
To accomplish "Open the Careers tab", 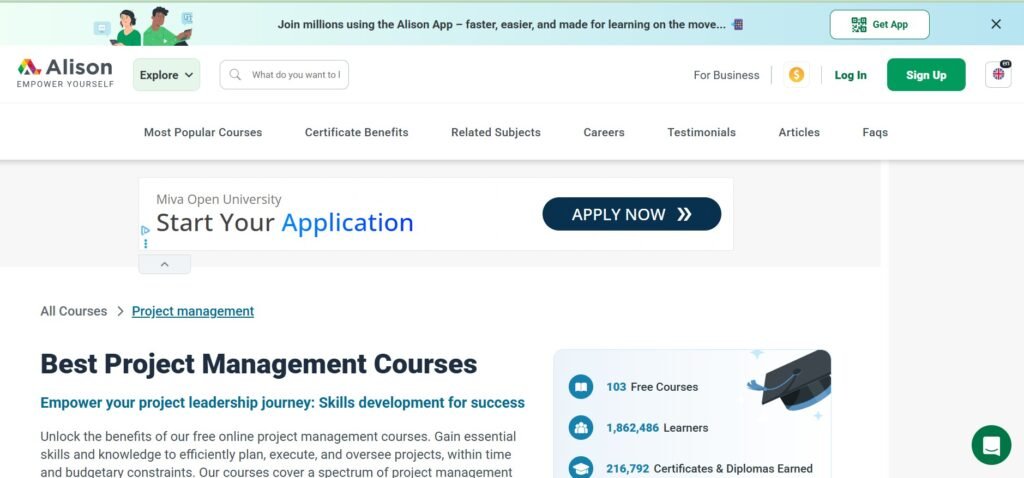I will 604,132.
